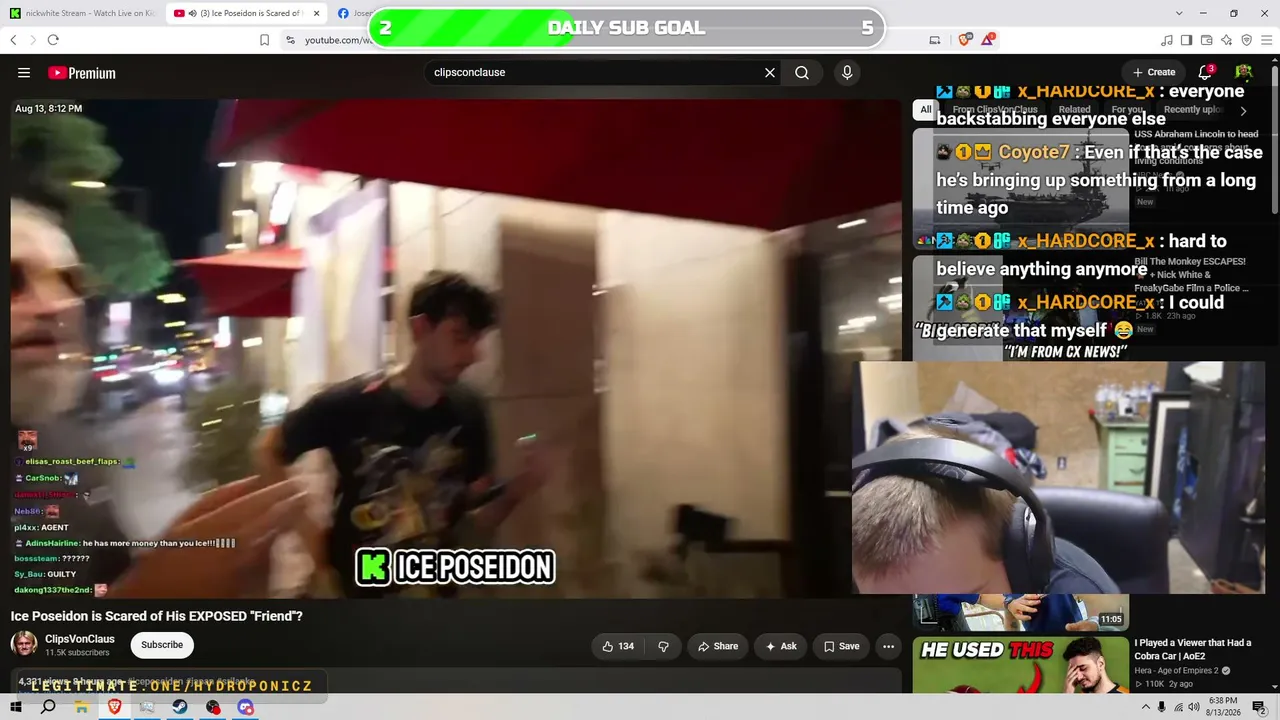
Task: Go to YouTube Premium home logo
Action: pos(82,73)
